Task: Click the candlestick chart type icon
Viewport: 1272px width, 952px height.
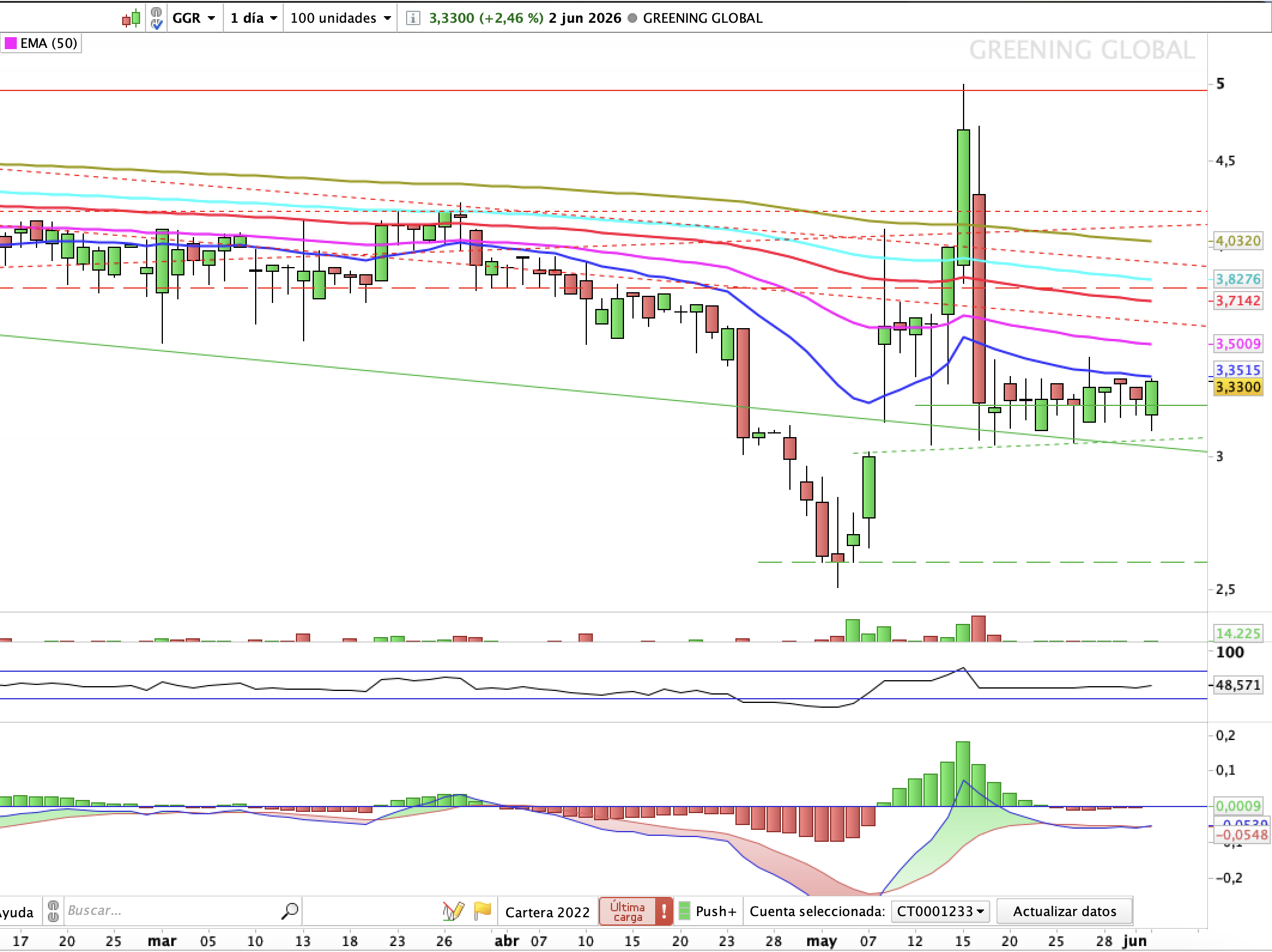Action: click(132, 18)
